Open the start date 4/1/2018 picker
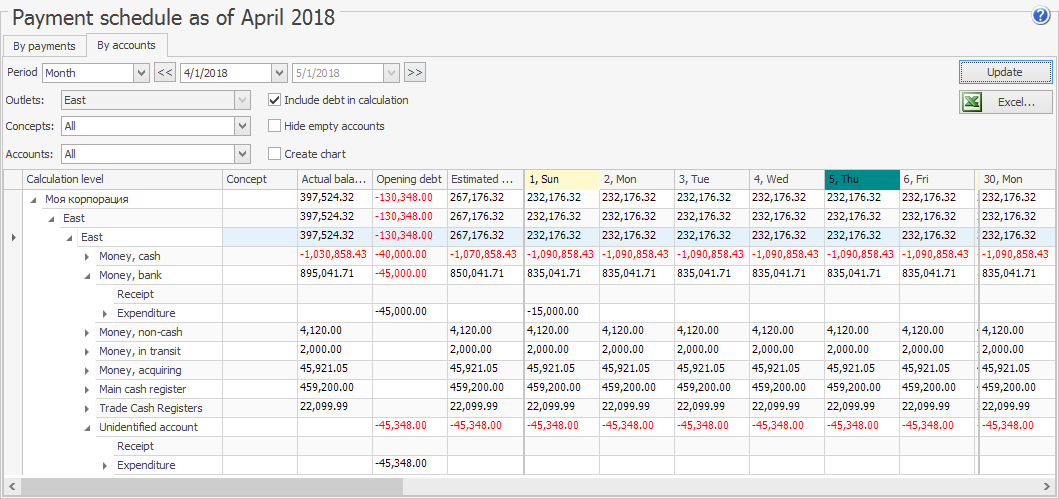 click(x=279, y=73)
